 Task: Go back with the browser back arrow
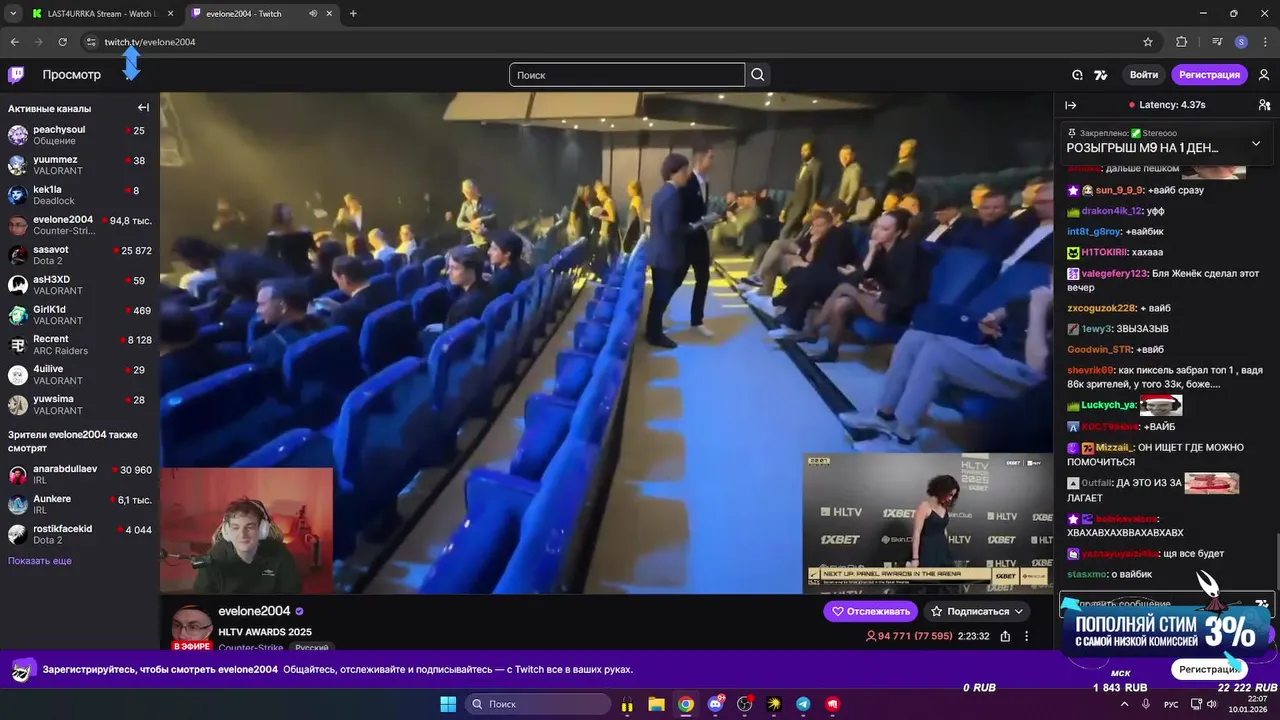(x=14, y=42)
